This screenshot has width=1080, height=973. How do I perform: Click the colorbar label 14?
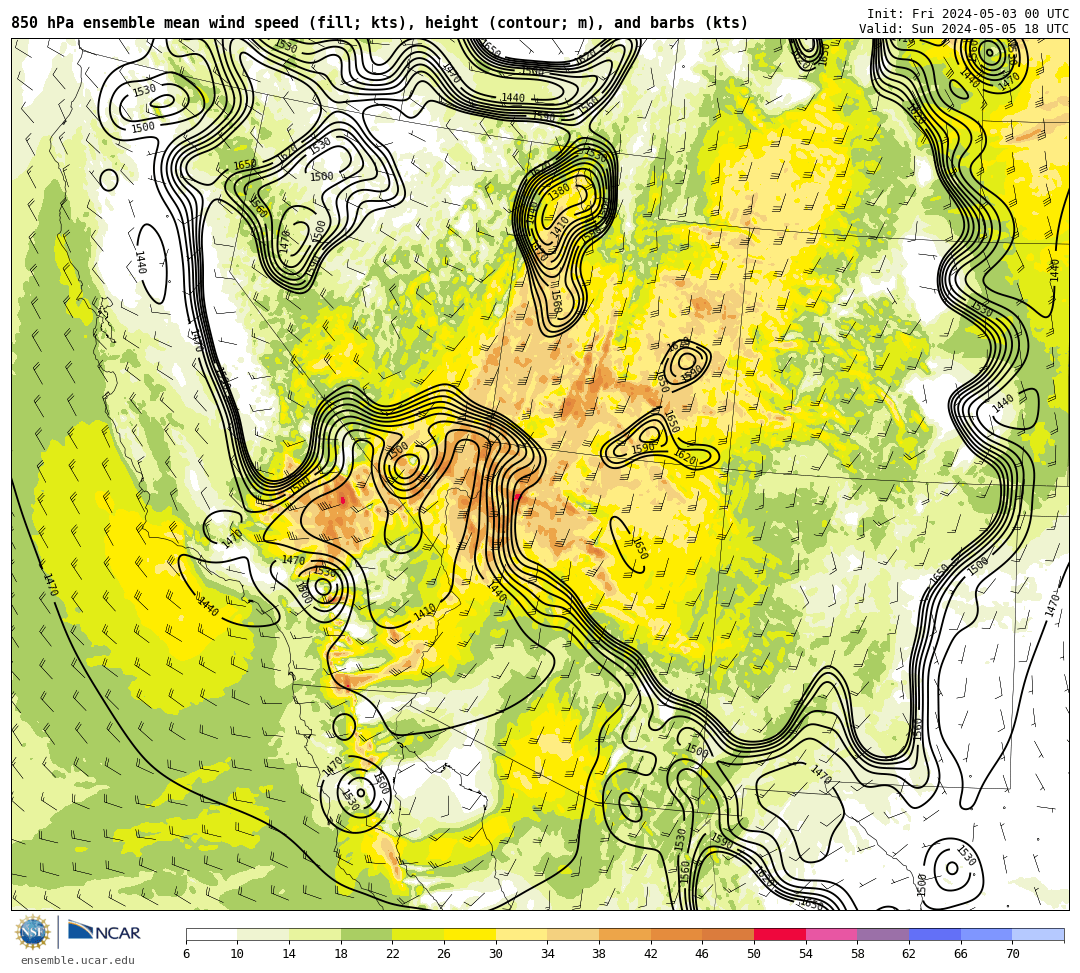click(289, 954)
